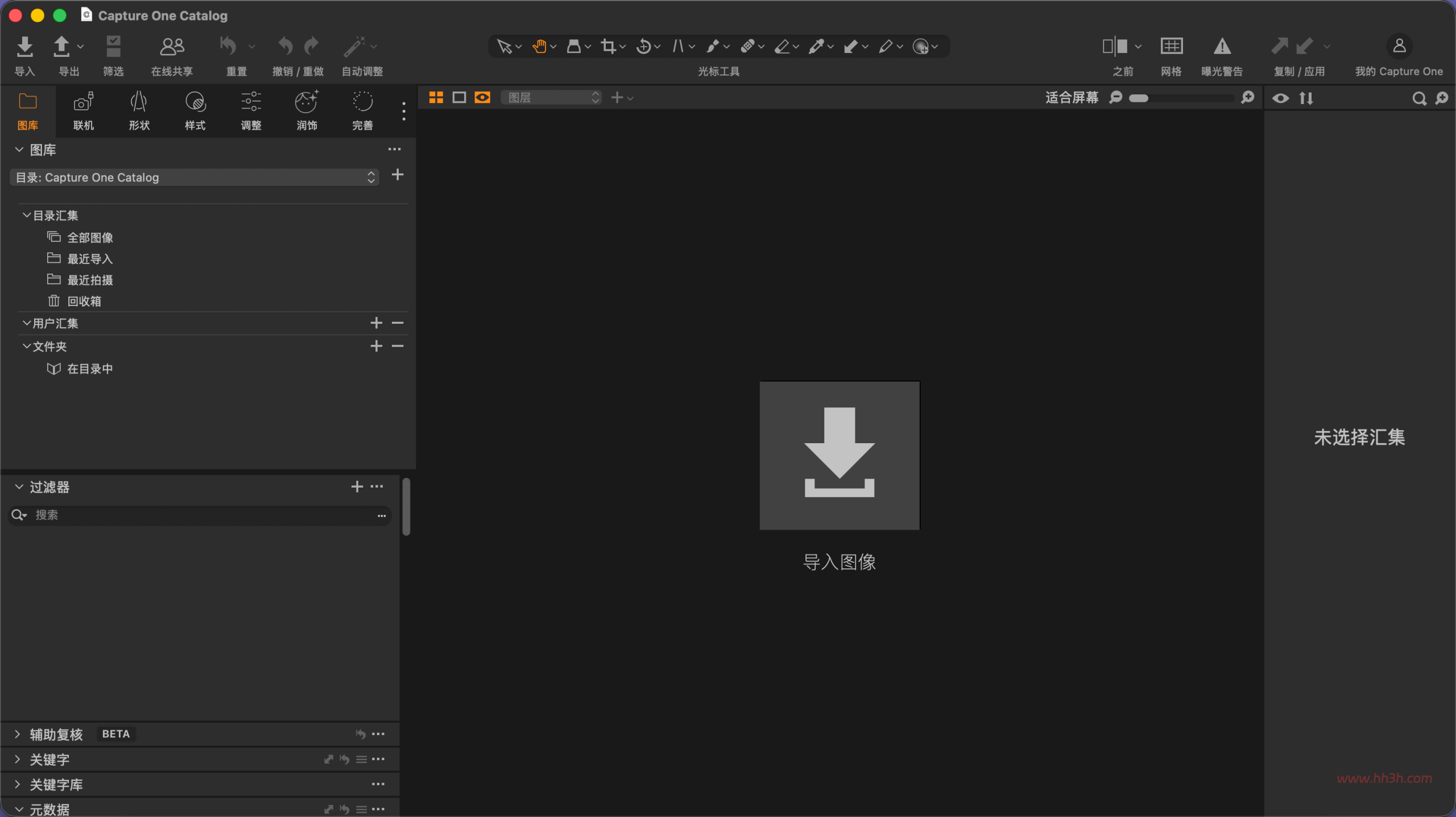Add a 用户汇集 collection with plus

pyautogui.click(x=376, y=323)
